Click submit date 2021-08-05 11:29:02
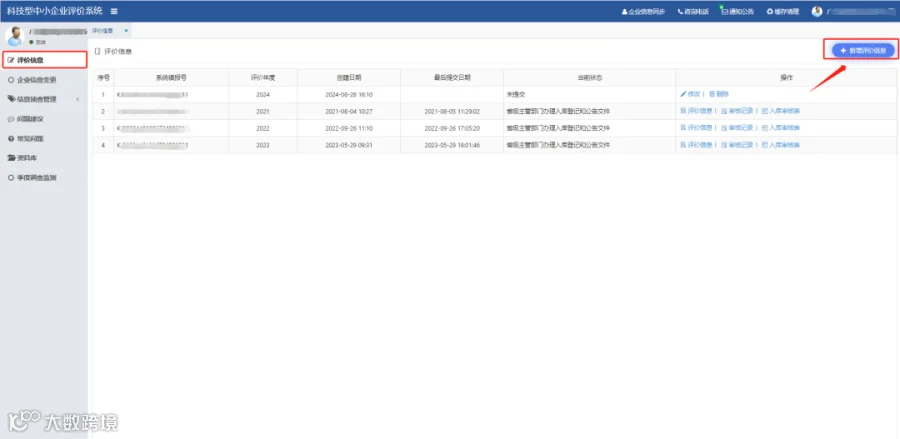The image size is (900, 439). (x=452, y=111)
